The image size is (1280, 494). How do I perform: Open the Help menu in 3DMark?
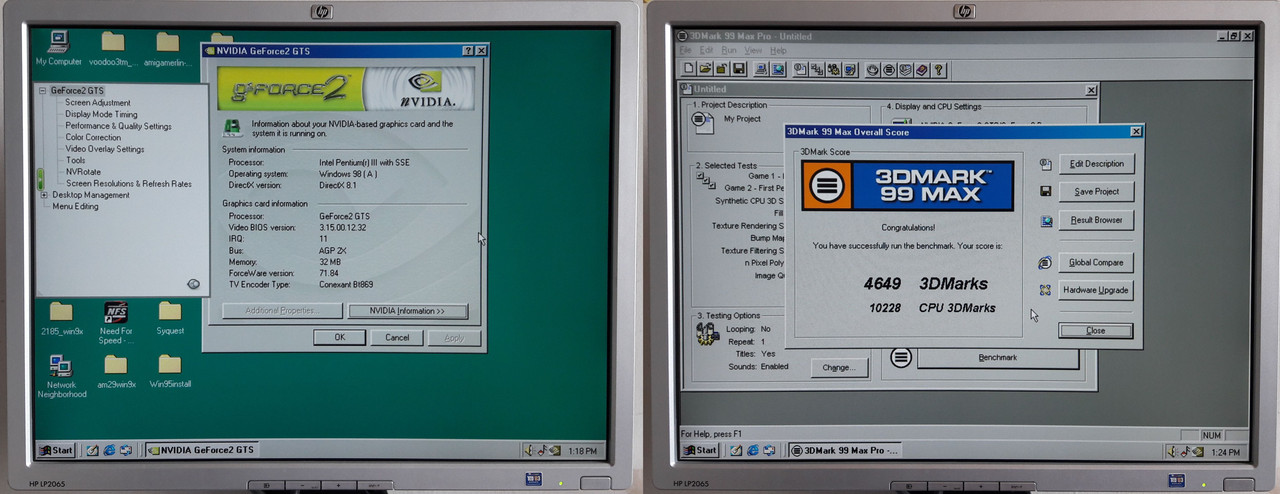(x=778, y=51)
